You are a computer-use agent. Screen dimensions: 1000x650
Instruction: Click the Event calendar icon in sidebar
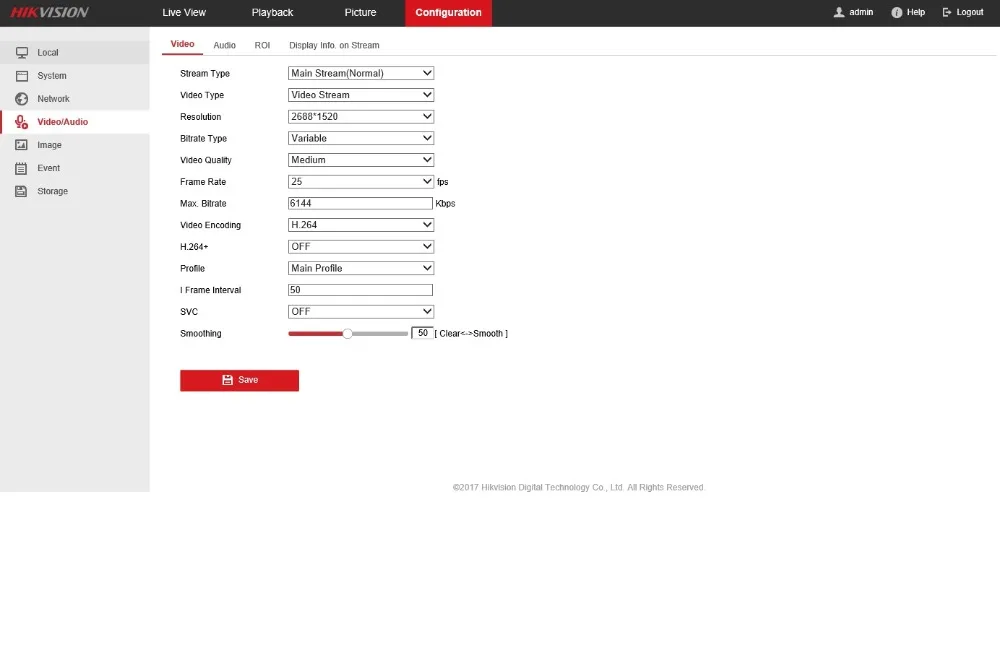tap(22, 168)
